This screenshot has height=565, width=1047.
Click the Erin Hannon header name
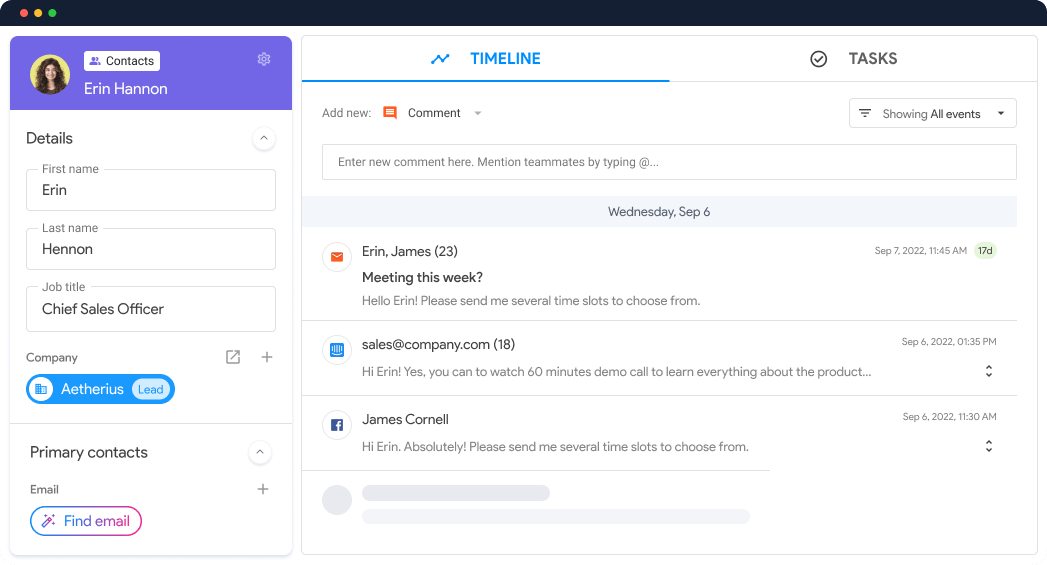pos(126,89)
